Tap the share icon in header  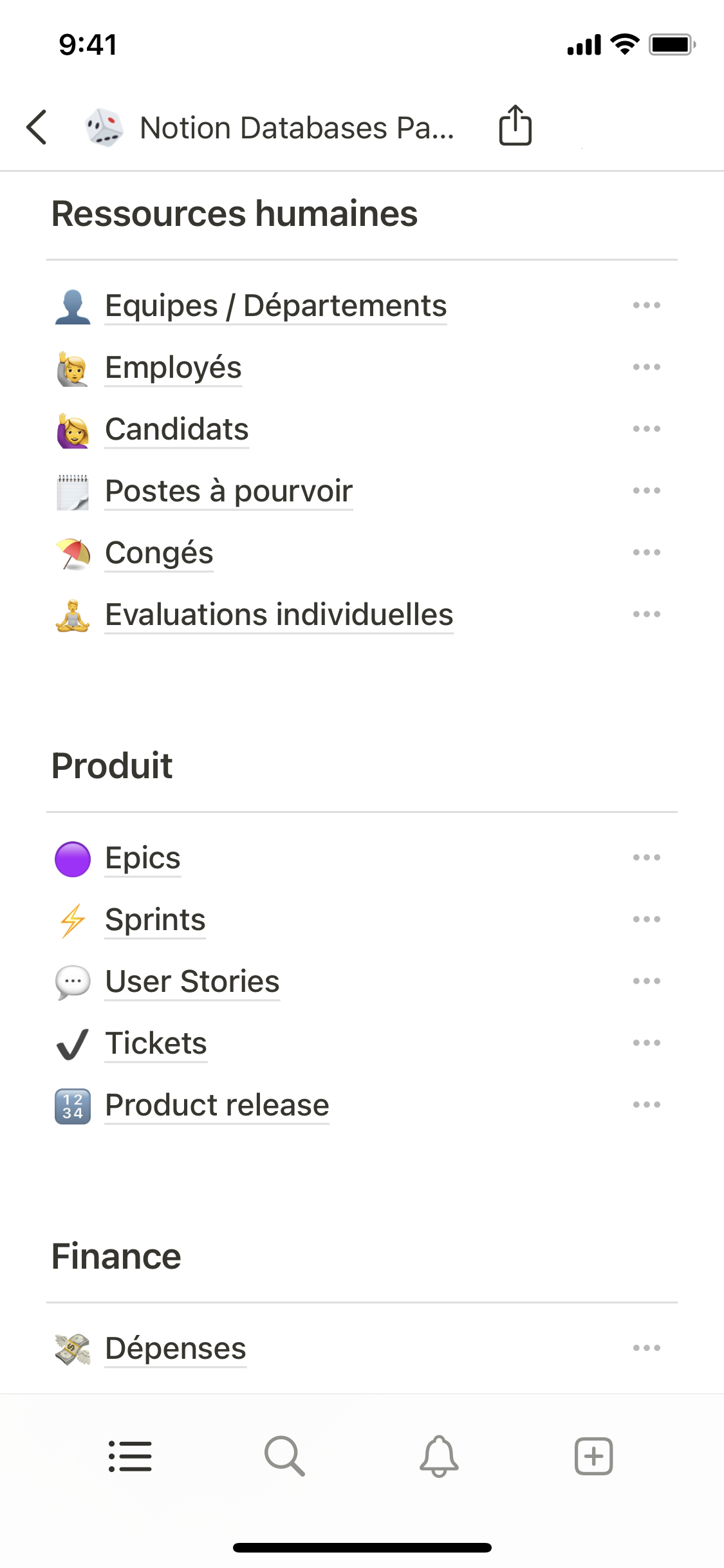pyautogui.click(x=515, y=126)
